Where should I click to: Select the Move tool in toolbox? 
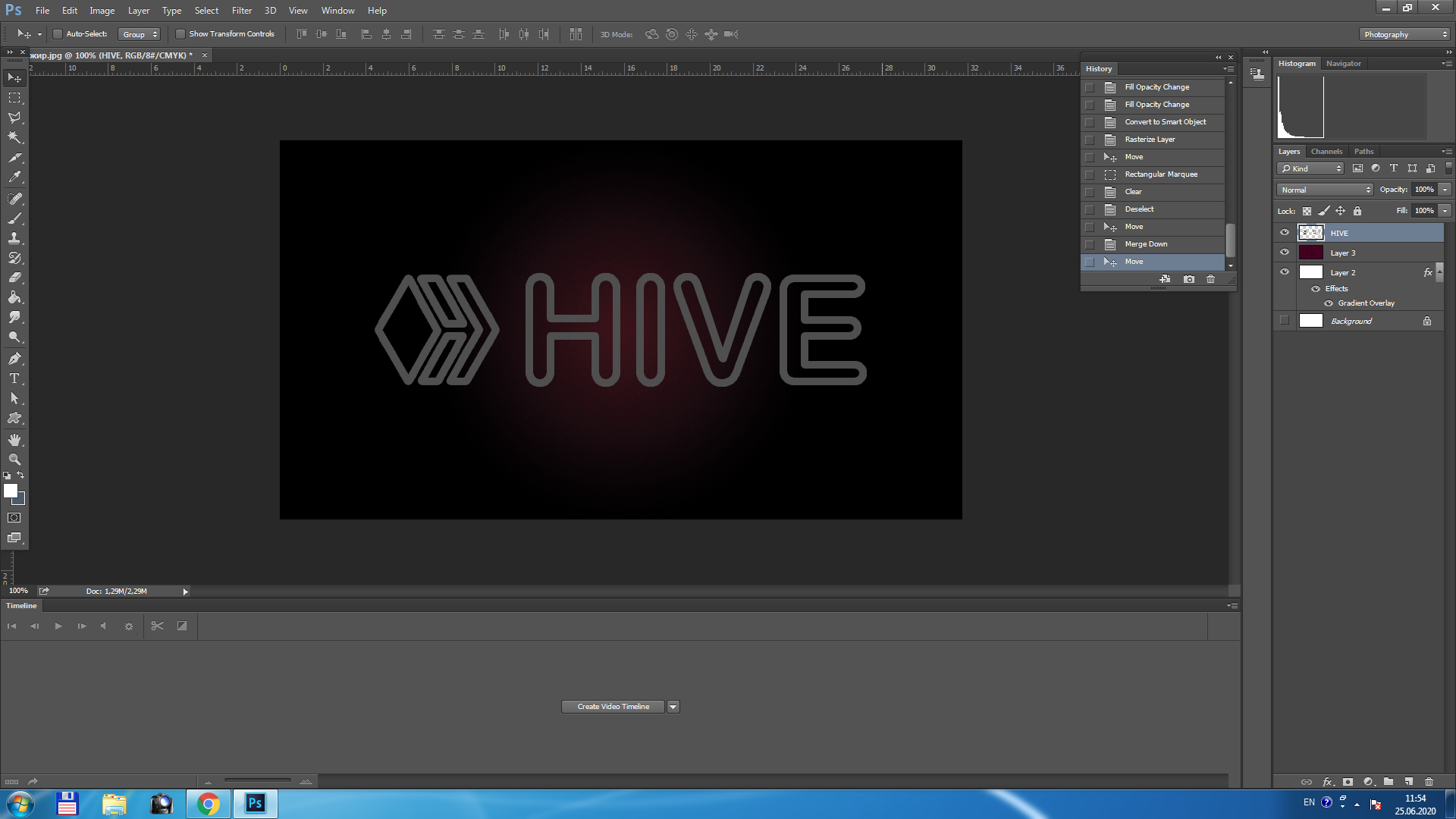14,78
